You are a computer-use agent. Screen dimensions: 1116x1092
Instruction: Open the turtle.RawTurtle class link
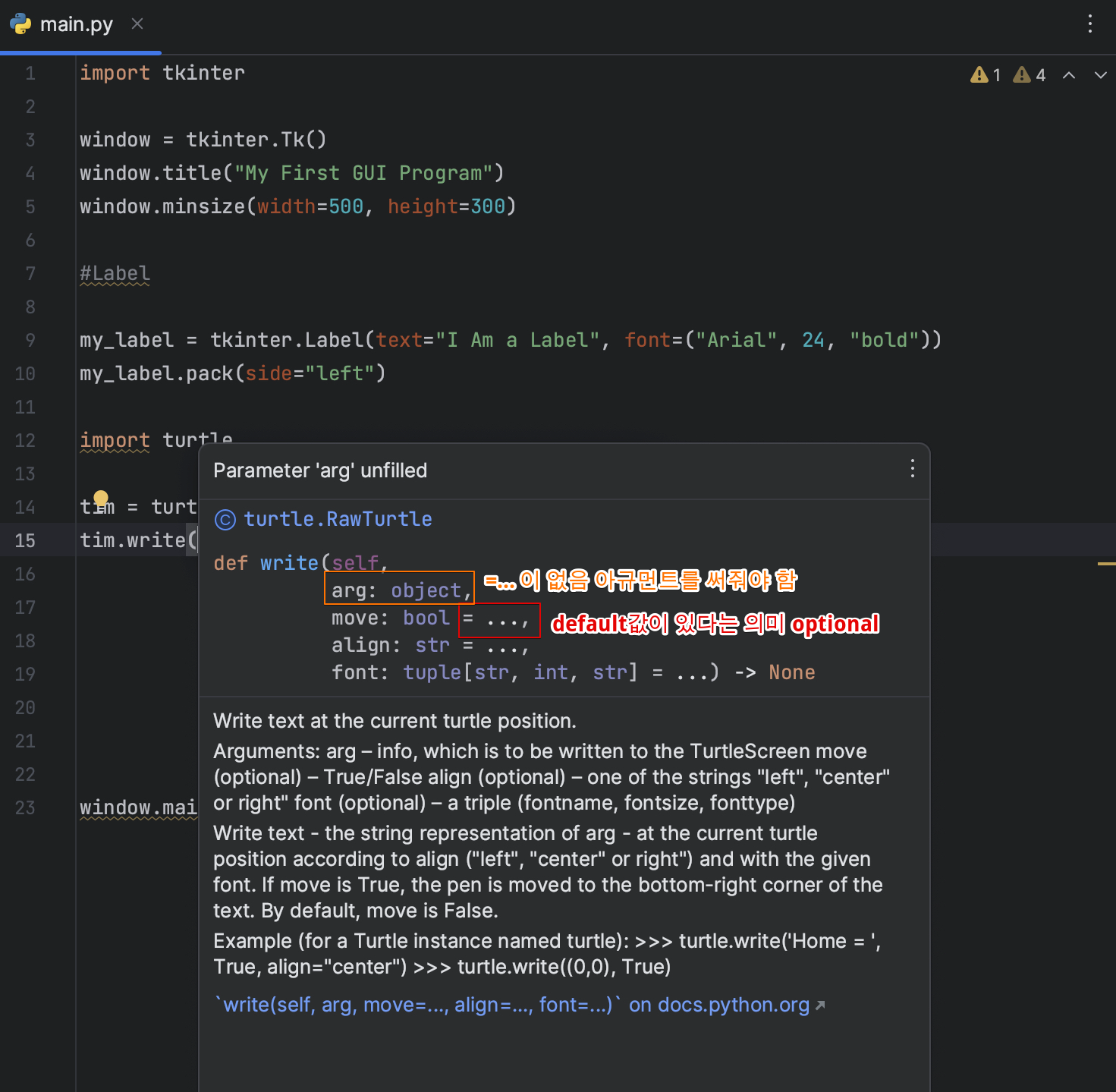click(338, 519)
